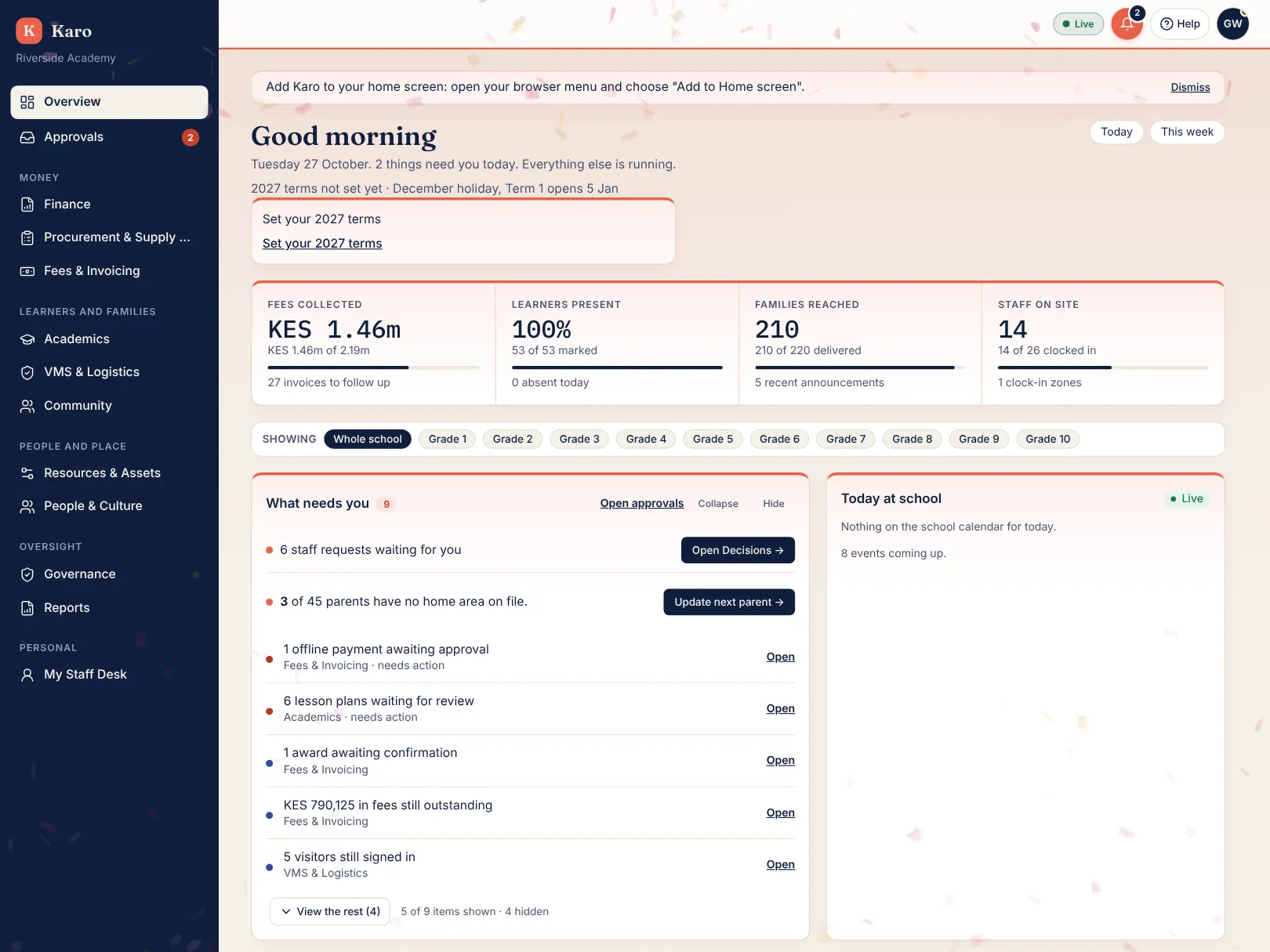The image size is (1270, 952).
Task: Open the notifications bell icon
Action: [1127, 24]
